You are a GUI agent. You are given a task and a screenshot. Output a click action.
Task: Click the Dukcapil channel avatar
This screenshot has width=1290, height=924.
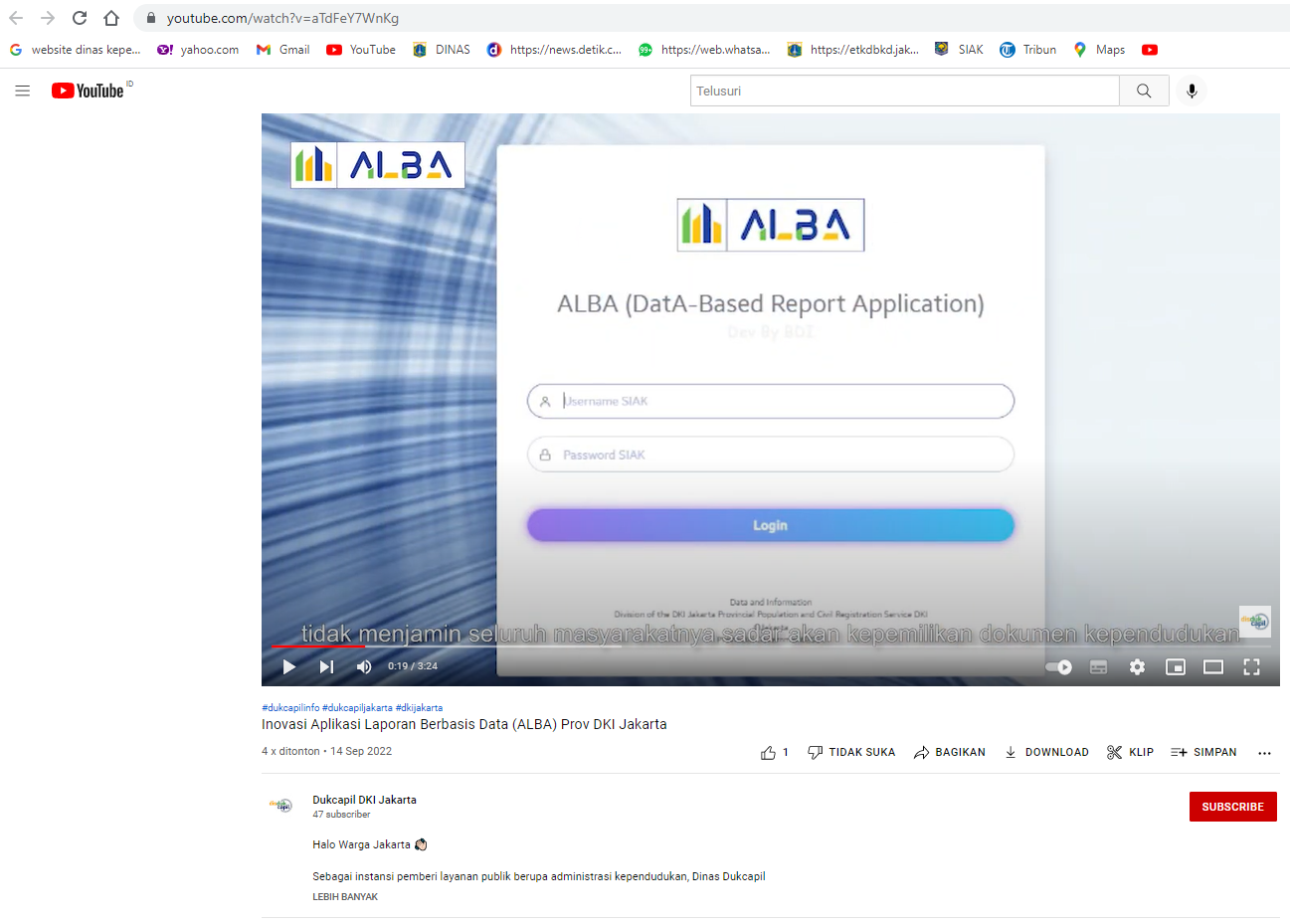[x=281, y=806]
